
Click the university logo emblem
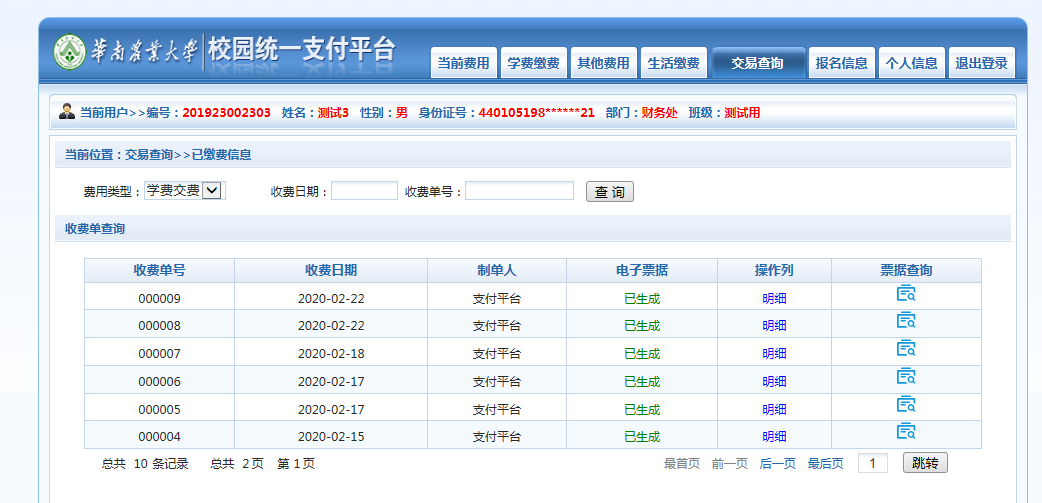coord(70,51)
